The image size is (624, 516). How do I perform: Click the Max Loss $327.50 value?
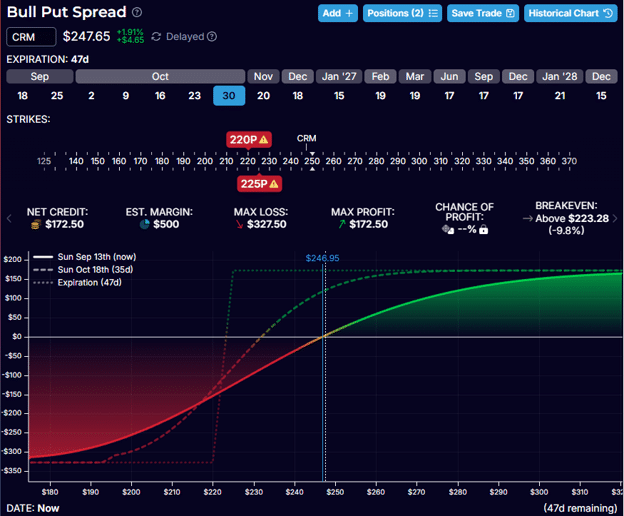267,224
